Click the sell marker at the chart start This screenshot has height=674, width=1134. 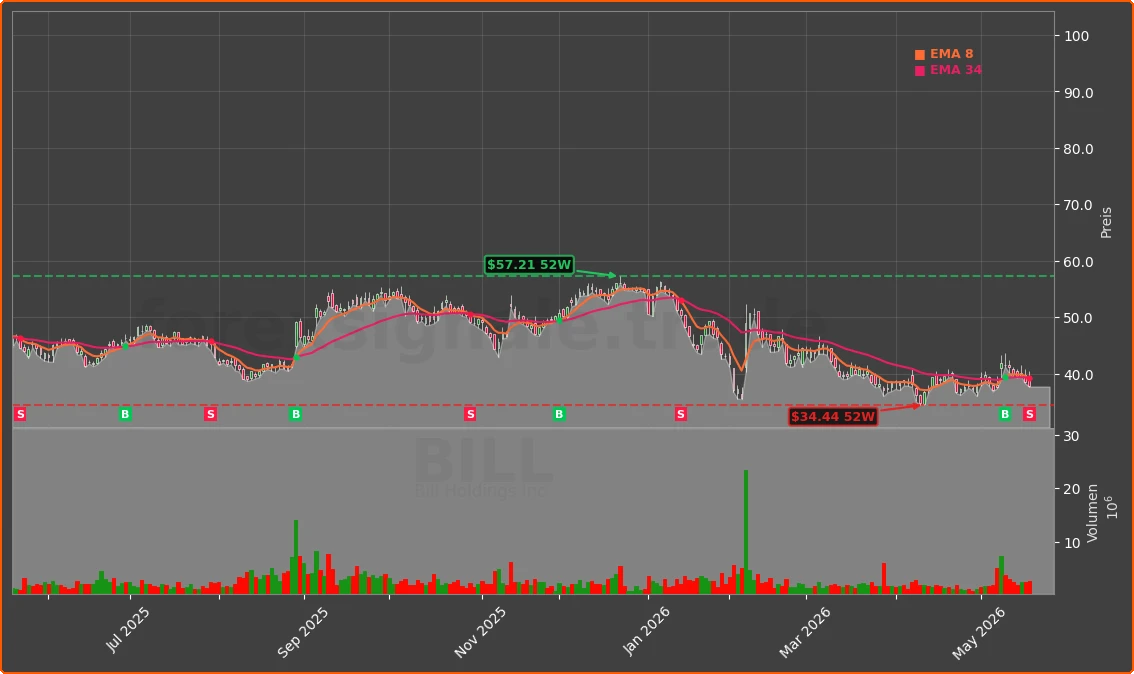pos(20,414)
